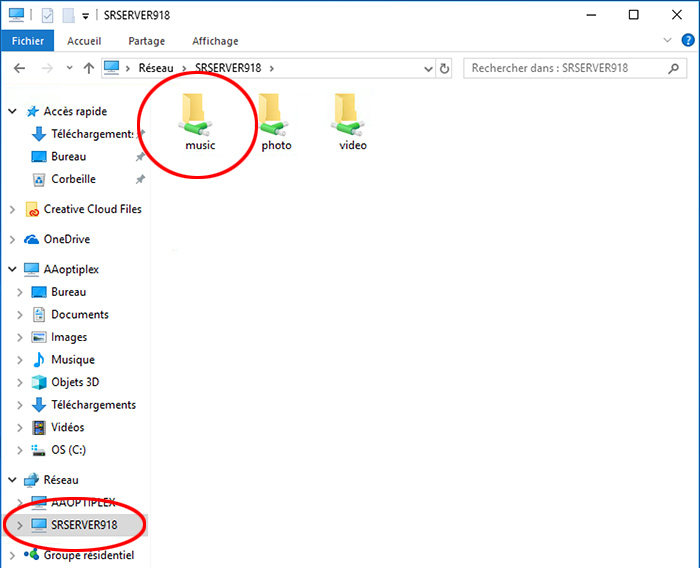Open Corbeille in quick access
Screen dimensions: 700x568
[x=73, y=179]
